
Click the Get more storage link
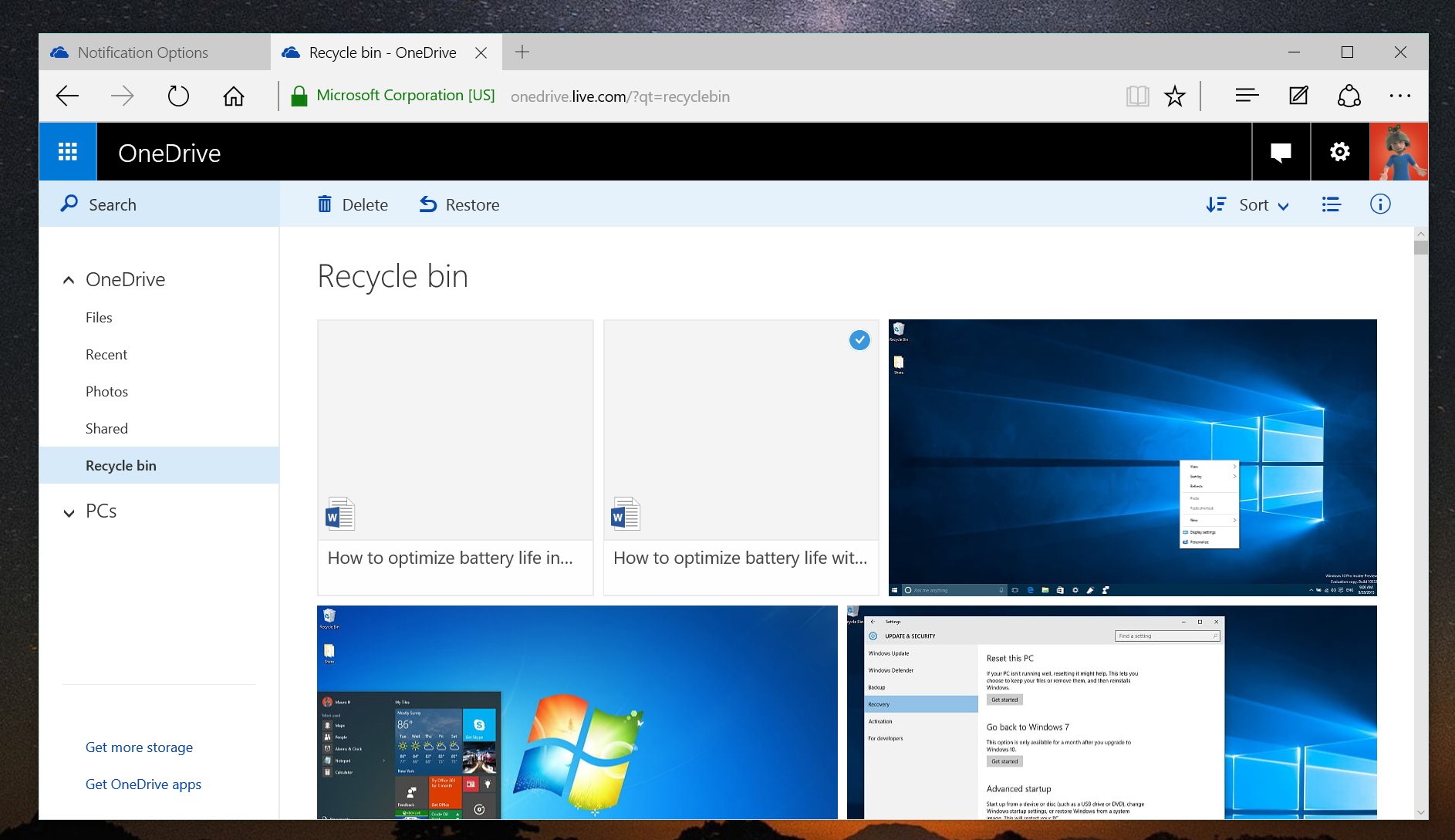(x=139, y=747)
